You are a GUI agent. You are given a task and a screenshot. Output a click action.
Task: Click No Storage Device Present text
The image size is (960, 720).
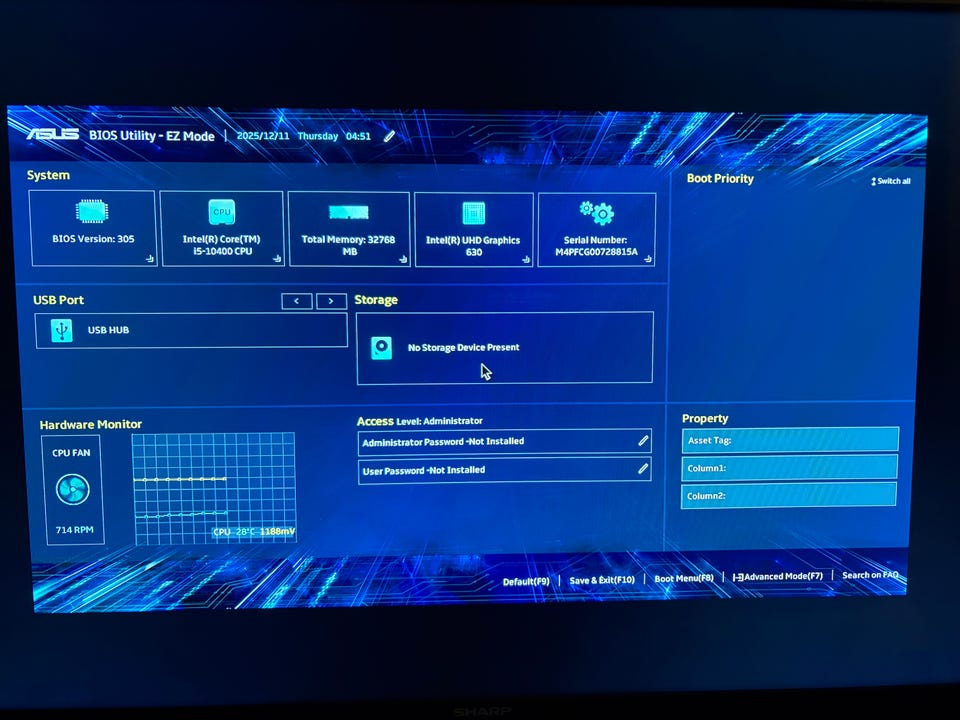(x=463, y=347)
